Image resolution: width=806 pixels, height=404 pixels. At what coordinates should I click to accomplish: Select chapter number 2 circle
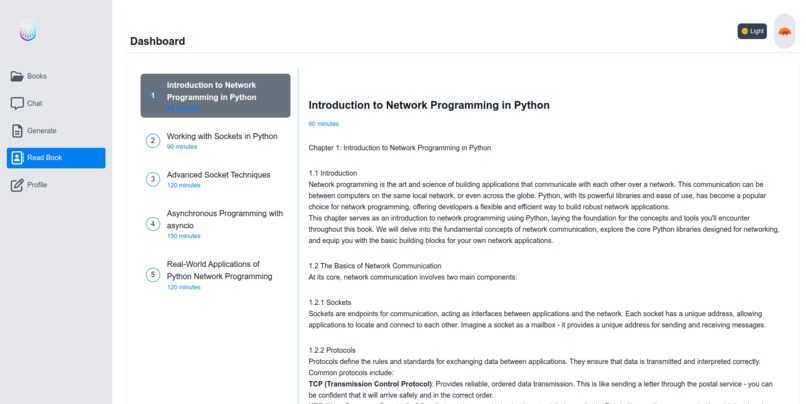[153, 140]
